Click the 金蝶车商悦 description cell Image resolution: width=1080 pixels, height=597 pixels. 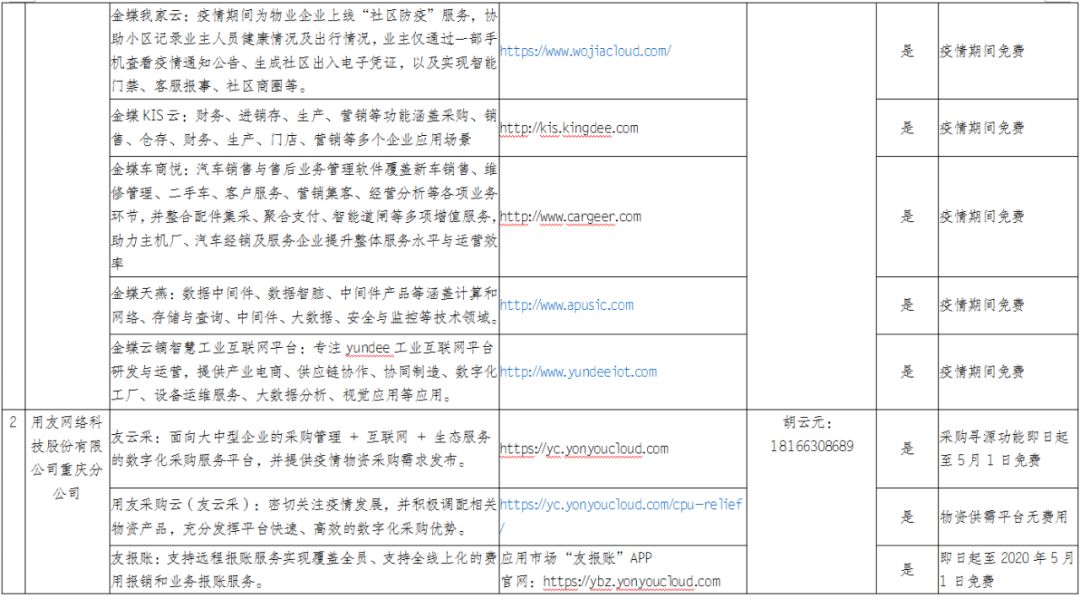pos(304,216)
